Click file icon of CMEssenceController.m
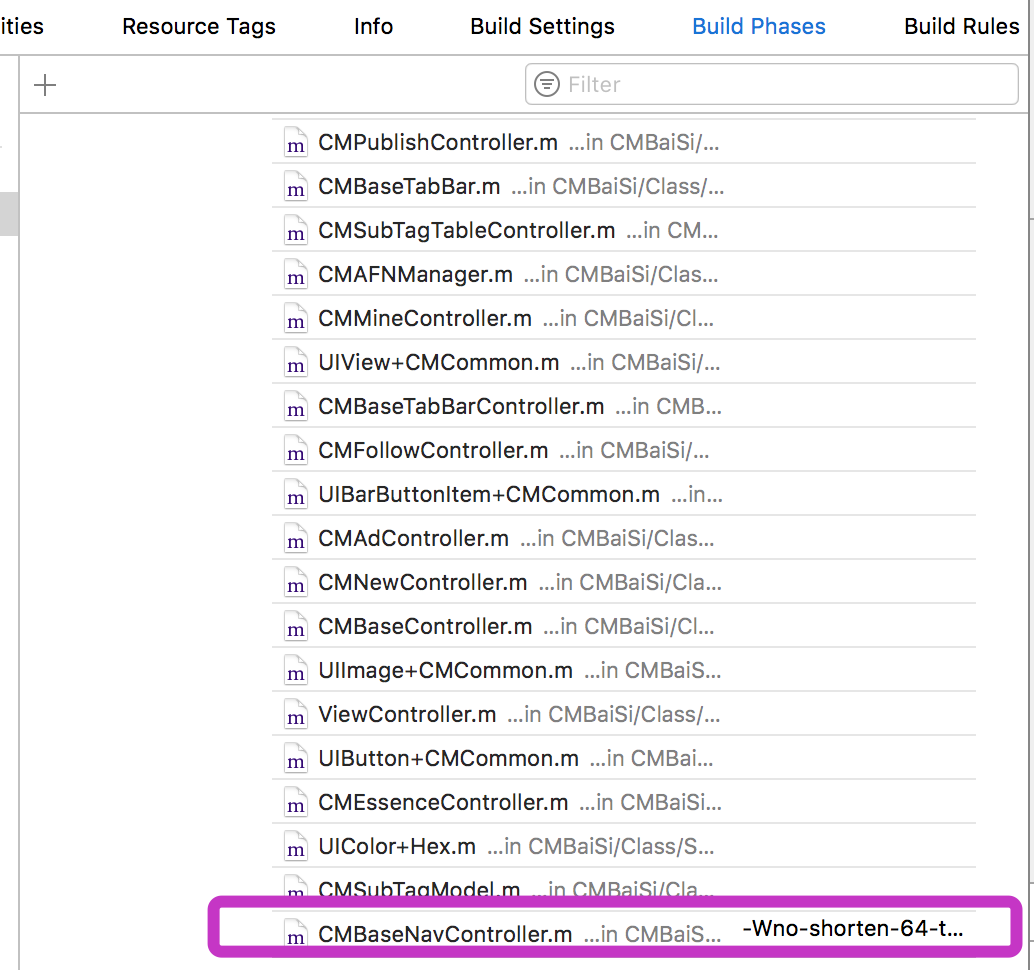Image resolution: width=1034 pixels, height=970 pixels. pyautogui.click(x=295, y=803)
